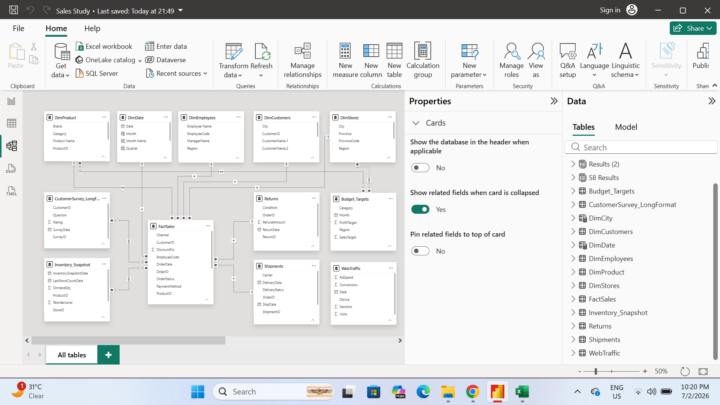Add a new layout tab with plus button

coord(108,354)
